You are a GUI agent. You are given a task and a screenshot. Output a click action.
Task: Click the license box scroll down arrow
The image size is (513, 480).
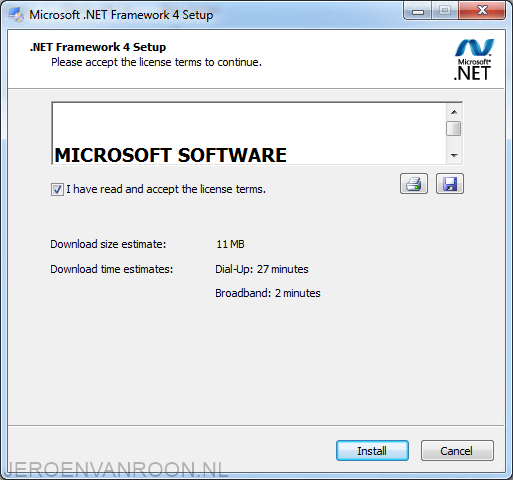click(x=454, y=155)
